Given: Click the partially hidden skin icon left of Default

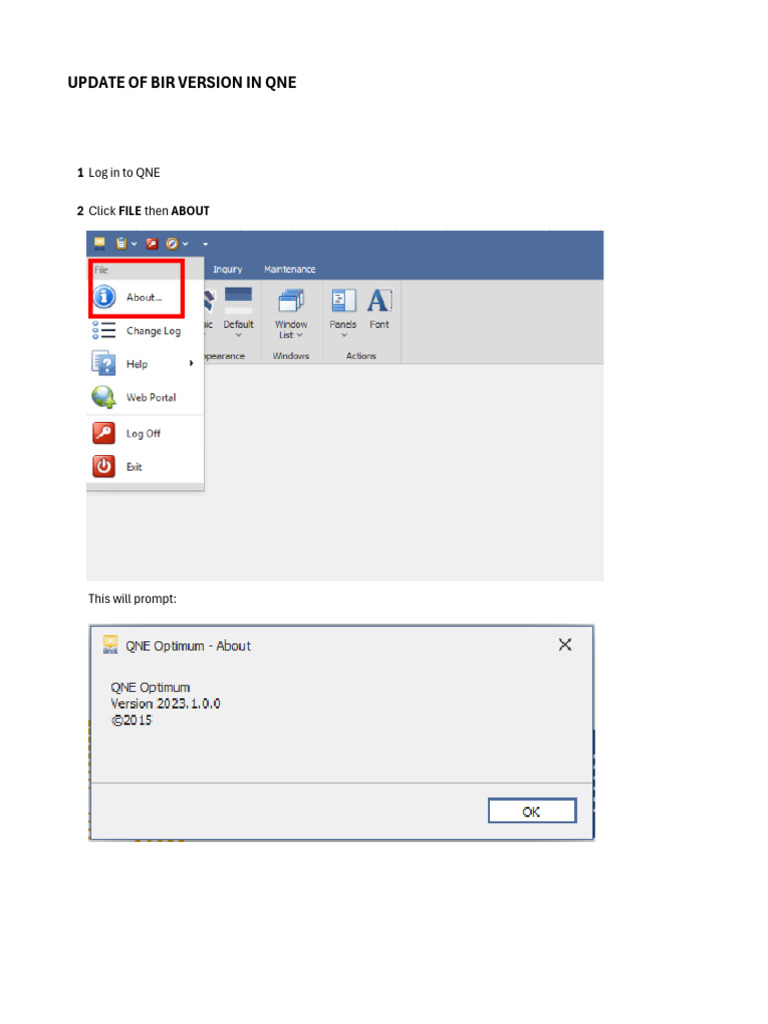Looking at the screenshot, I should coord(209,302).
